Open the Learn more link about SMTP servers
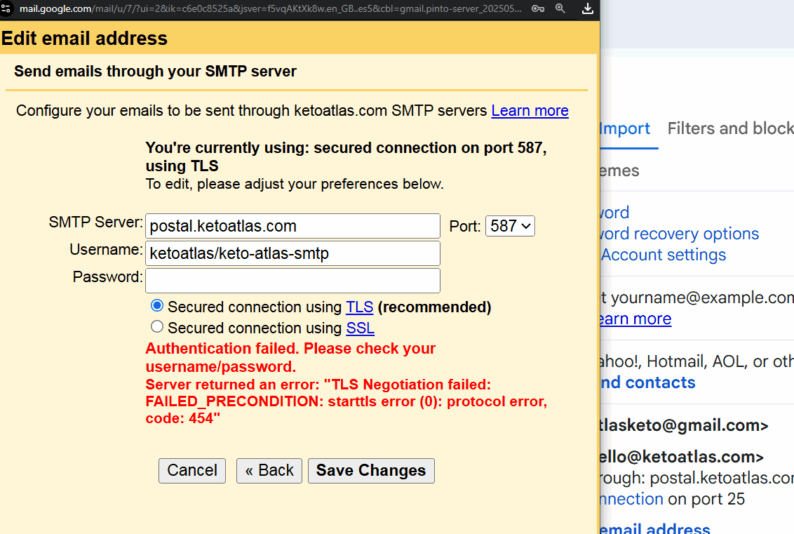Screen dimensions: 794x534 pyautogui.click(x=530, y=110)
